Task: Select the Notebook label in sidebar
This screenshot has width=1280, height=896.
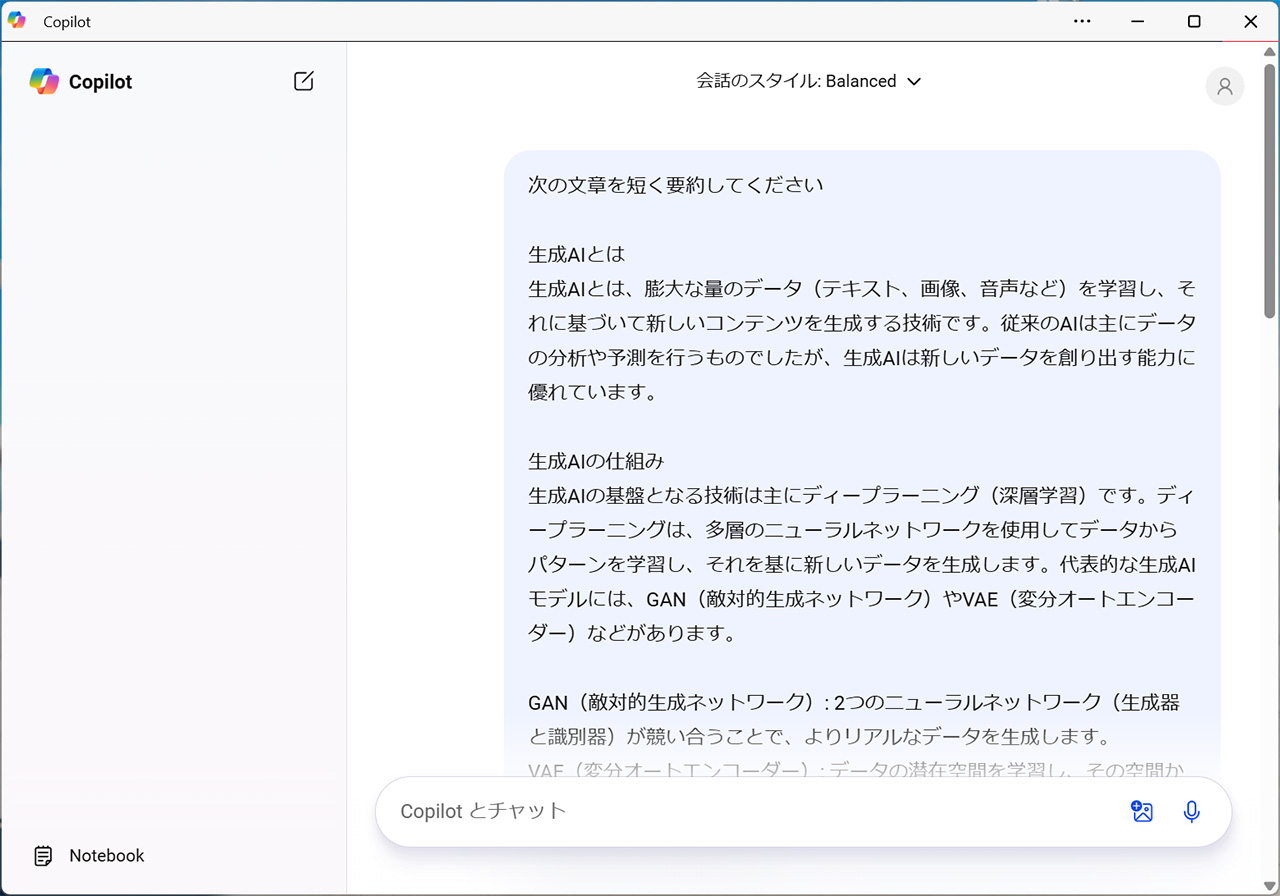Action: tap(106, 856)
